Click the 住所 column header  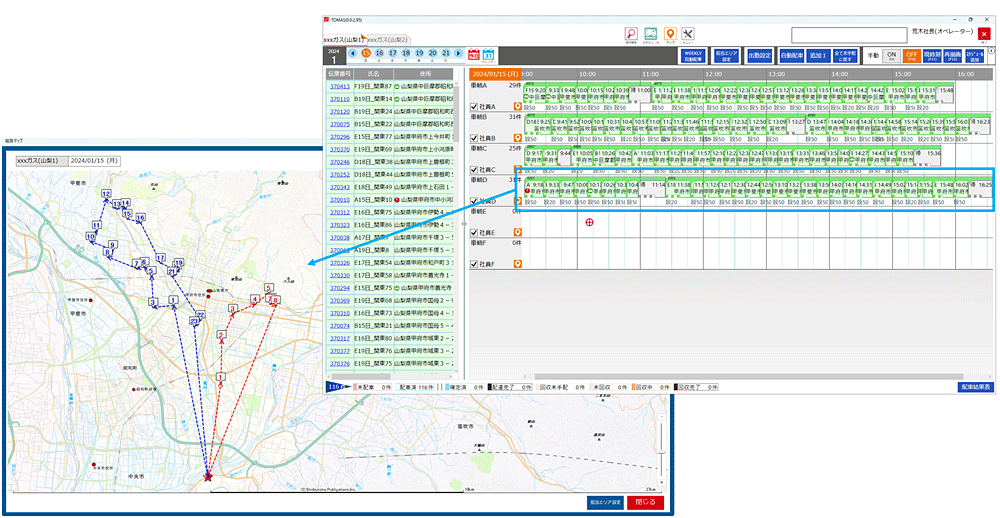[423, 74]
